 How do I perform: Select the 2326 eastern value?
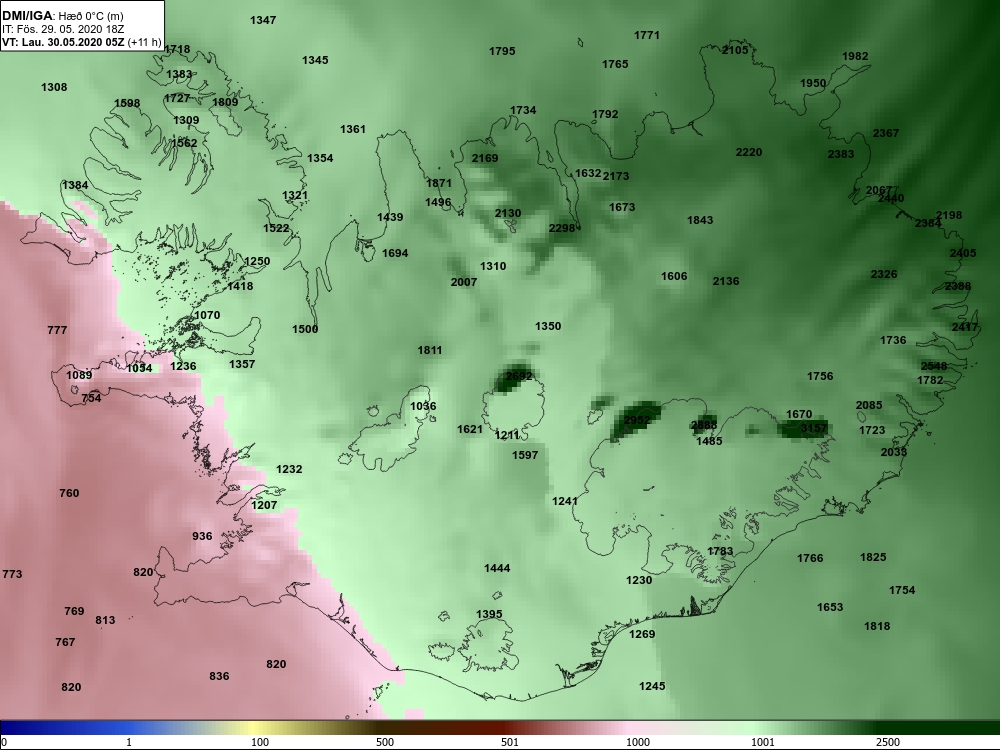(x=883, y=274)
